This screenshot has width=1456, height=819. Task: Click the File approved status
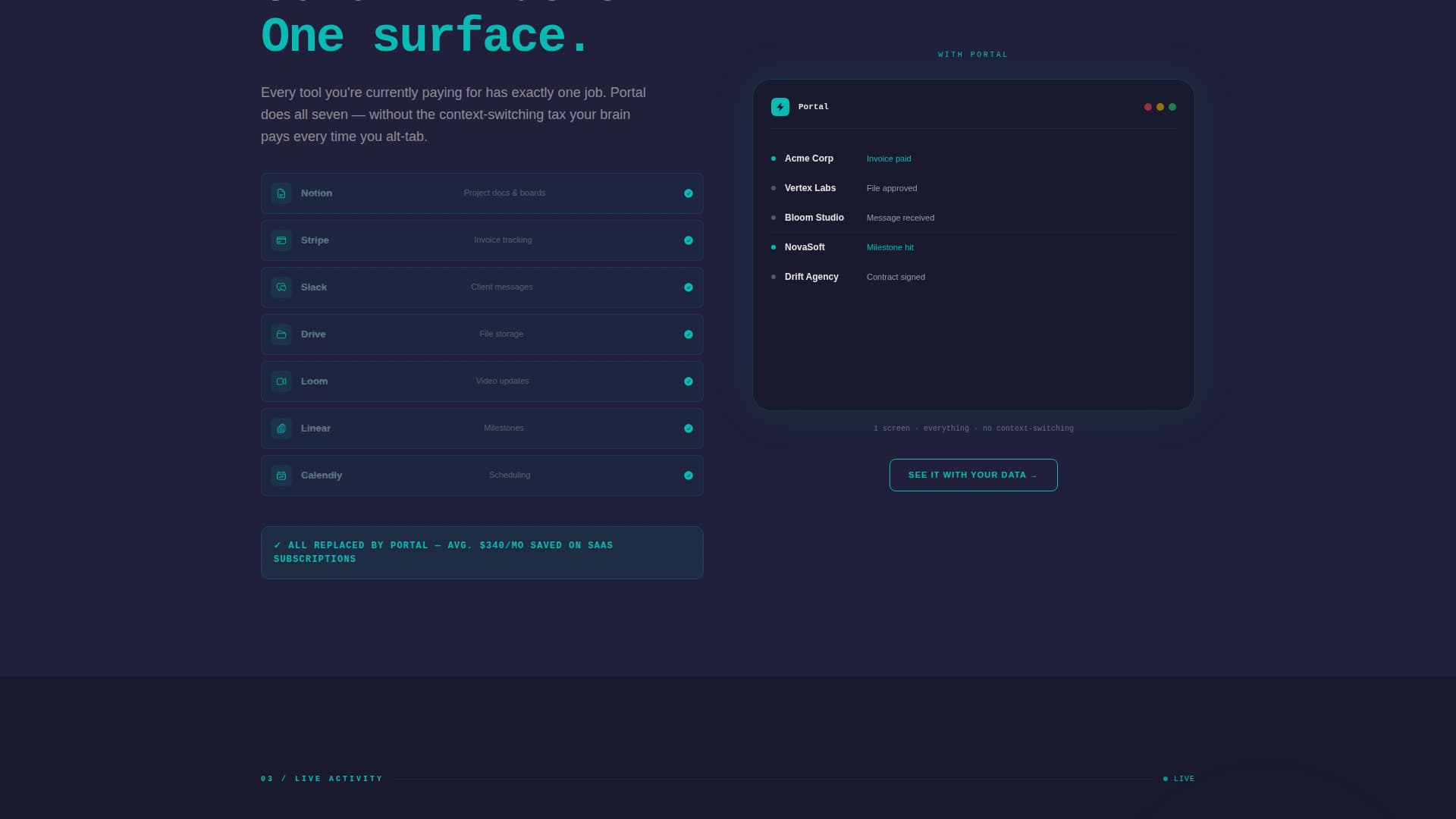(x=892, y=188)
